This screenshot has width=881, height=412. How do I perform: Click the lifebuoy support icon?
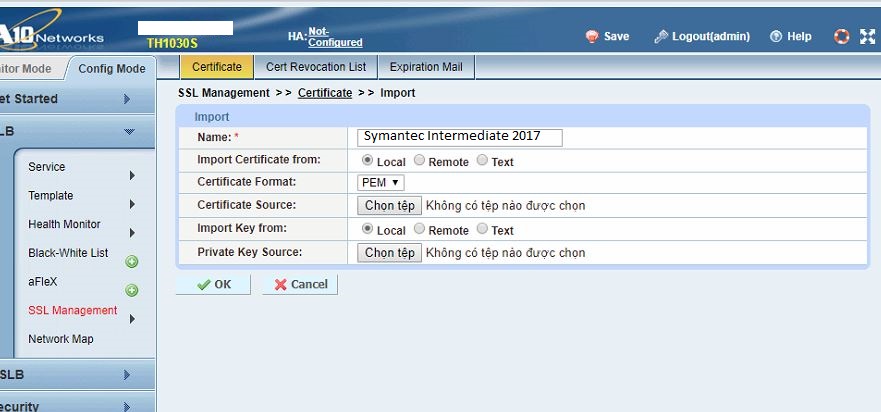pyautogui.click(x=841, y=37)
